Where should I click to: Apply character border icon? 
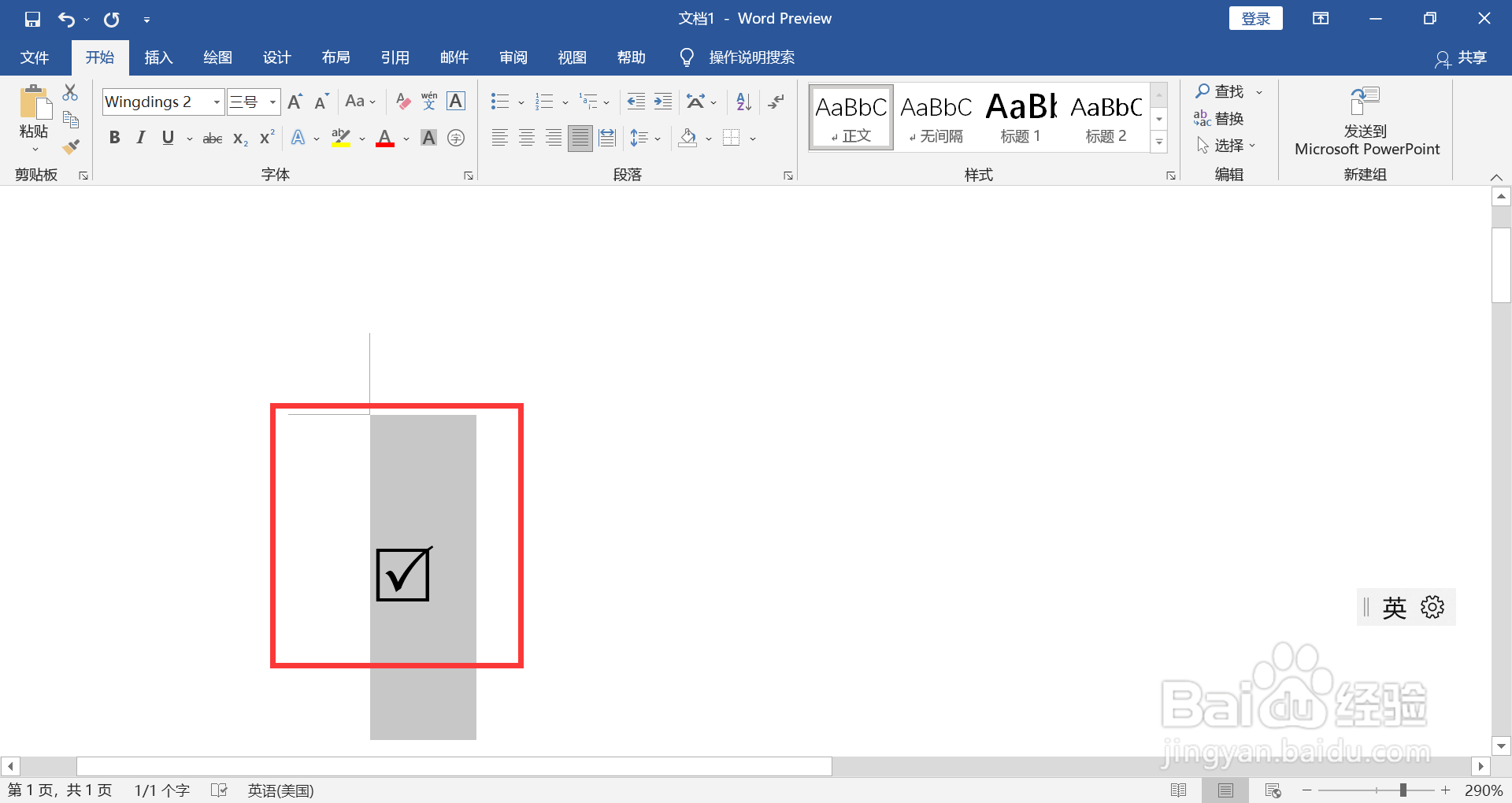(456, 102)
